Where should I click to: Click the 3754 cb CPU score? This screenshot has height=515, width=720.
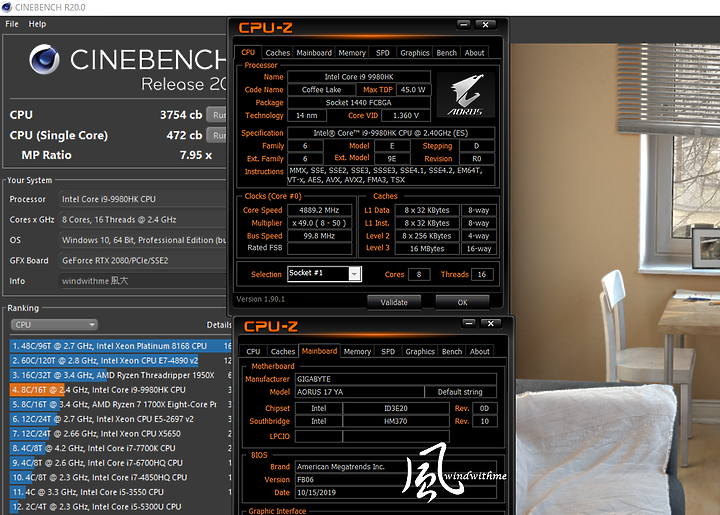tap(181, 115)
